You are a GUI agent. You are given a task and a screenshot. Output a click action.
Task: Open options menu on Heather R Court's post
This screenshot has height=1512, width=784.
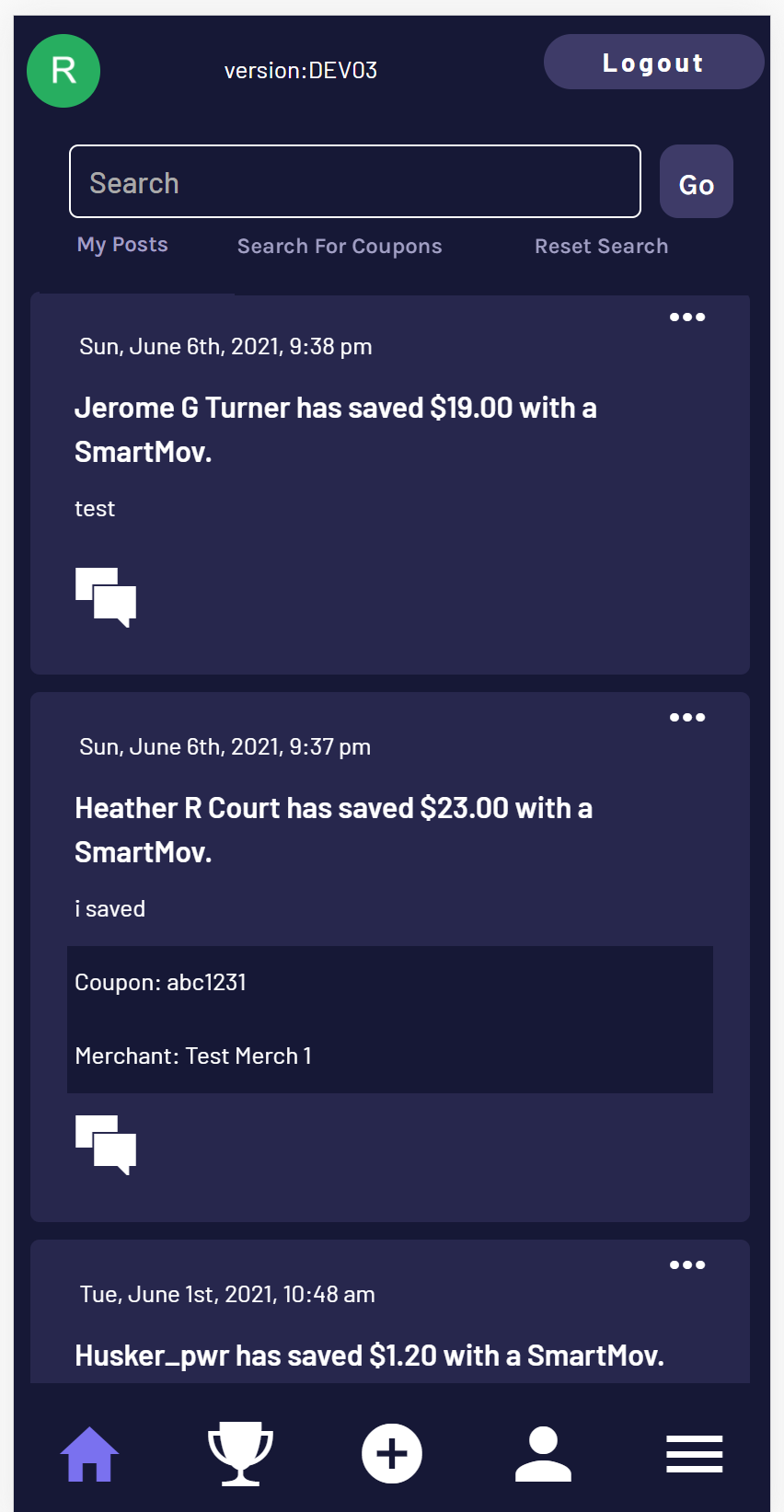coord(687,717)
